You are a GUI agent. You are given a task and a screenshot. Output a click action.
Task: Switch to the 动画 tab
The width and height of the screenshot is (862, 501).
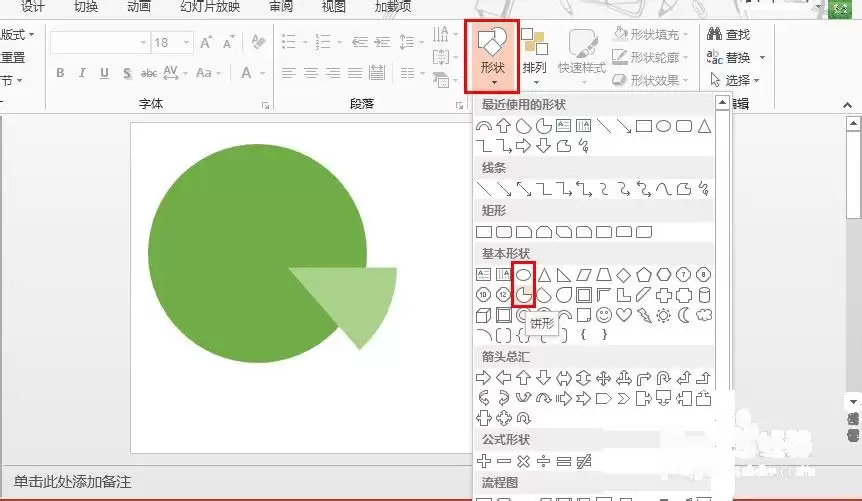139,7
